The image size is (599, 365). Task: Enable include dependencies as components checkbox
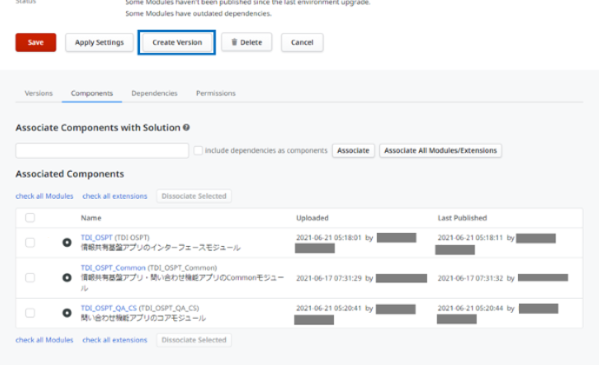198,151
